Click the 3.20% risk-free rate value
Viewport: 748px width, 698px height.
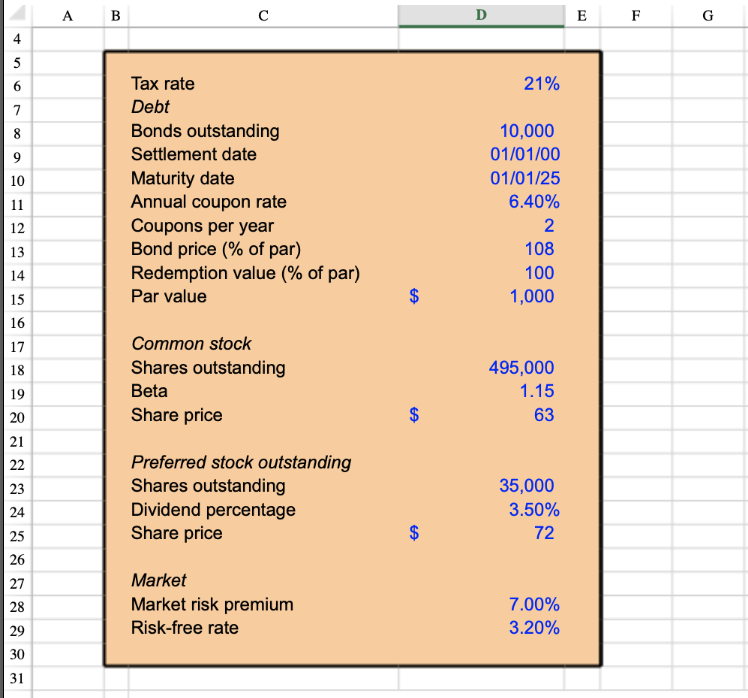pyautogui.click(x=534, y=627)
